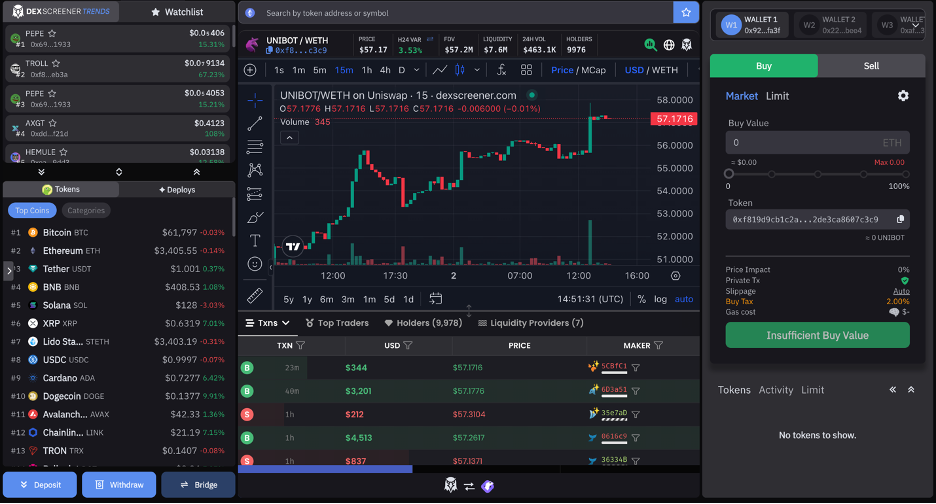Click the horizontal scrollbar below transactions
The width and height of the screenshot is (936, 504).
point(325,469)
